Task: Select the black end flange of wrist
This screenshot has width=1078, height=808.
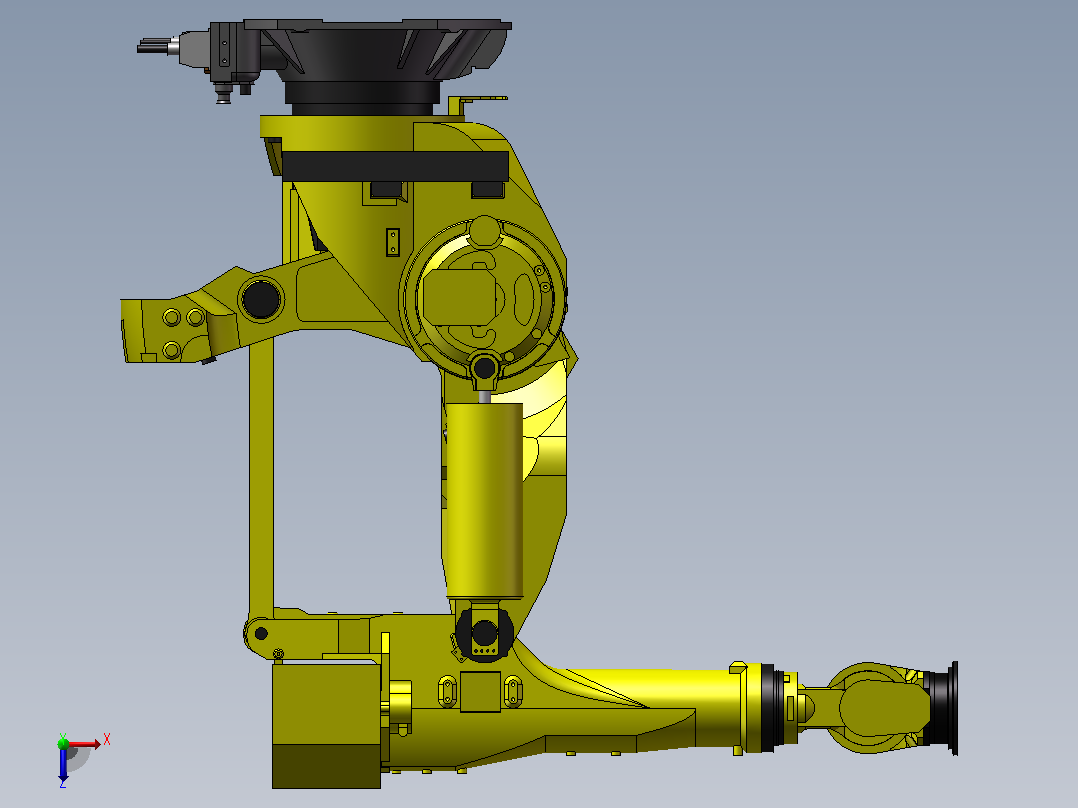Action: [942, 708]
